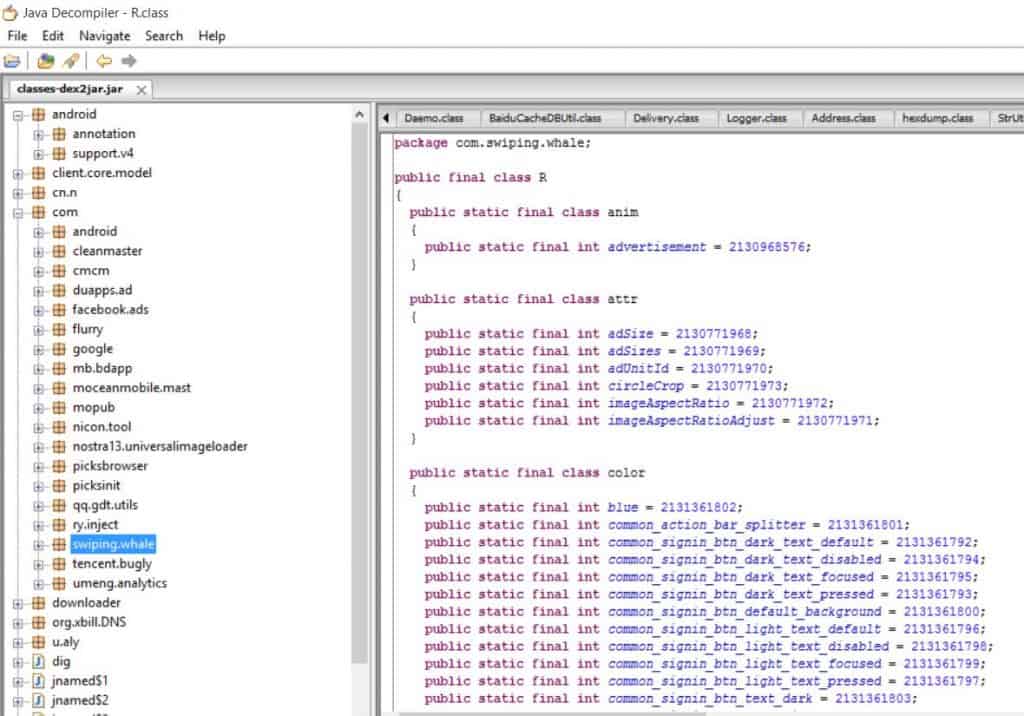This screenshot has height=716, width=1024.
Task: Click the adUnitId field name in code
Action: 638,368
